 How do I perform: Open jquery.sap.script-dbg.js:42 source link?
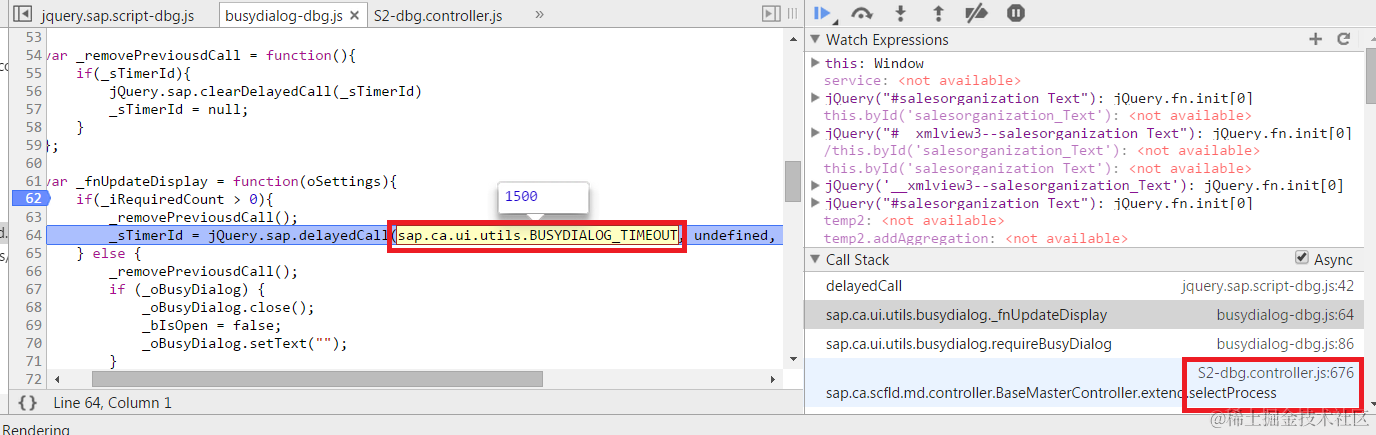coord(1268,286)
